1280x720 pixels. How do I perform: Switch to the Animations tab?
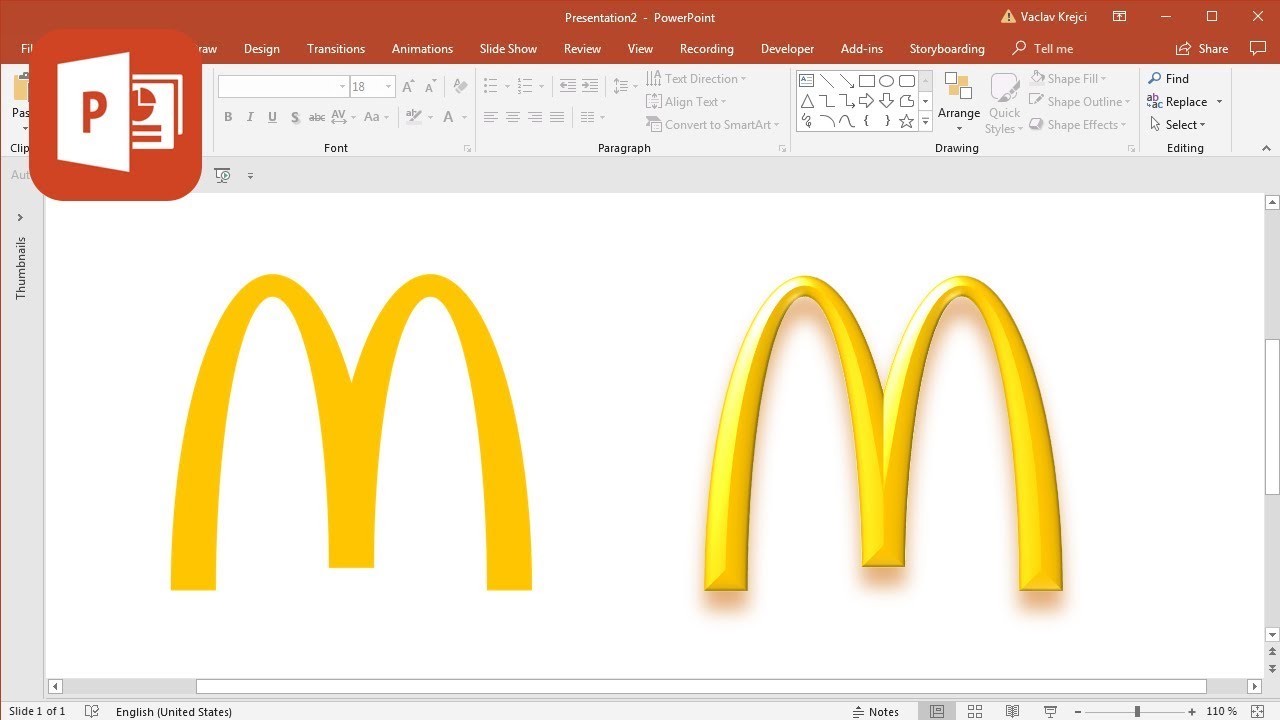click(x=422, y=48)
